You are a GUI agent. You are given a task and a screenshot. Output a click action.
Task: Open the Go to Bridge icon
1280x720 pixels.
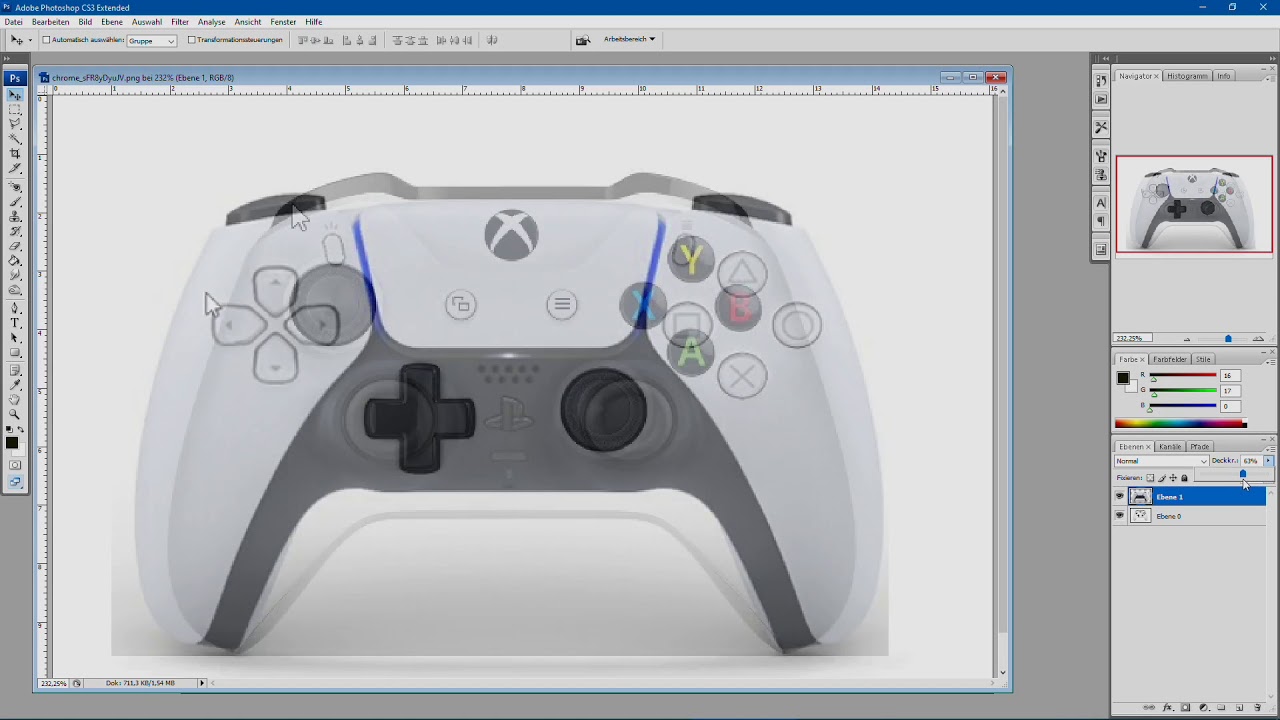coord(583,40)
